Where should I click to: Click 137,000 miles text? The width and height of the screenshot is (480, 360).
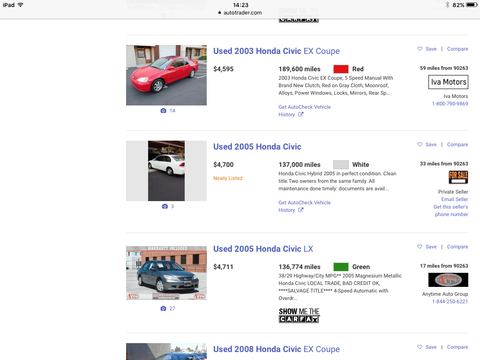[299, 165]
